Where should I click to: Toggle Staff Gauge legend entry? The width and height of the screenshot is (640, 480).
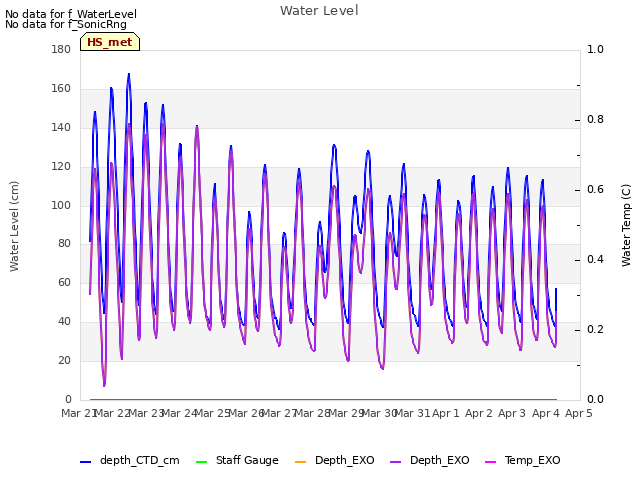237,460
